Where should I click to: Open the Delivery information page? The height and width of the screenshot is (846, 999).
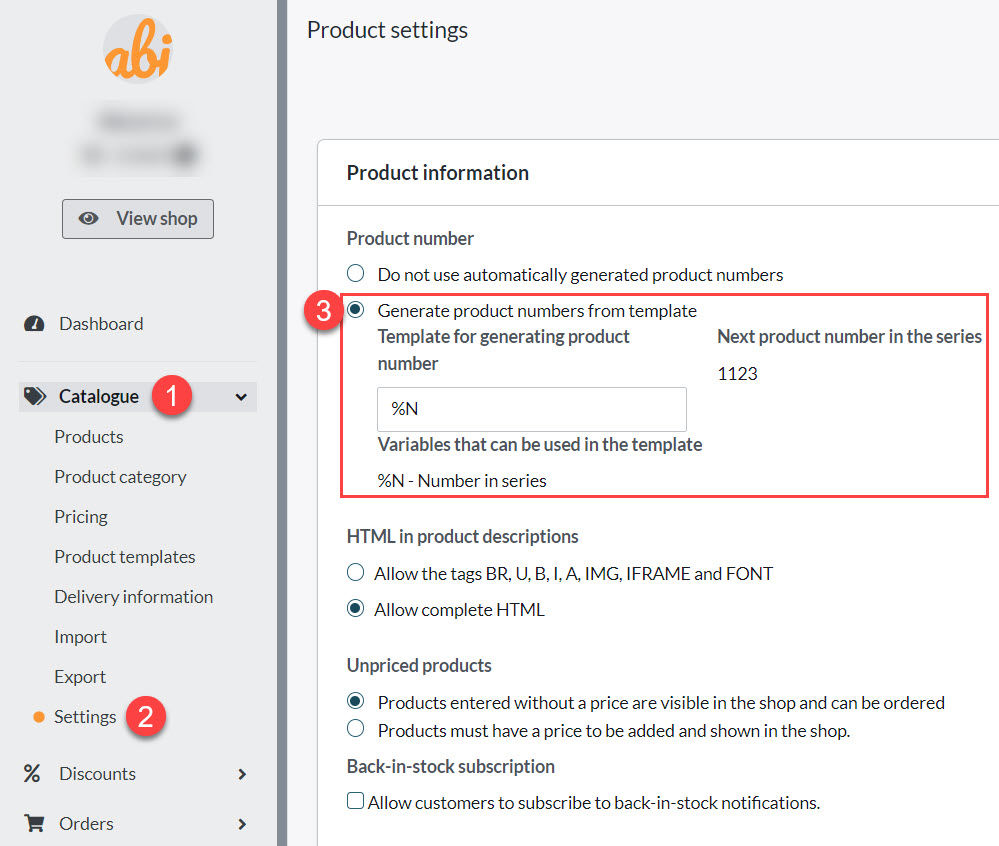pyautogui.click(x=133, y=597)
